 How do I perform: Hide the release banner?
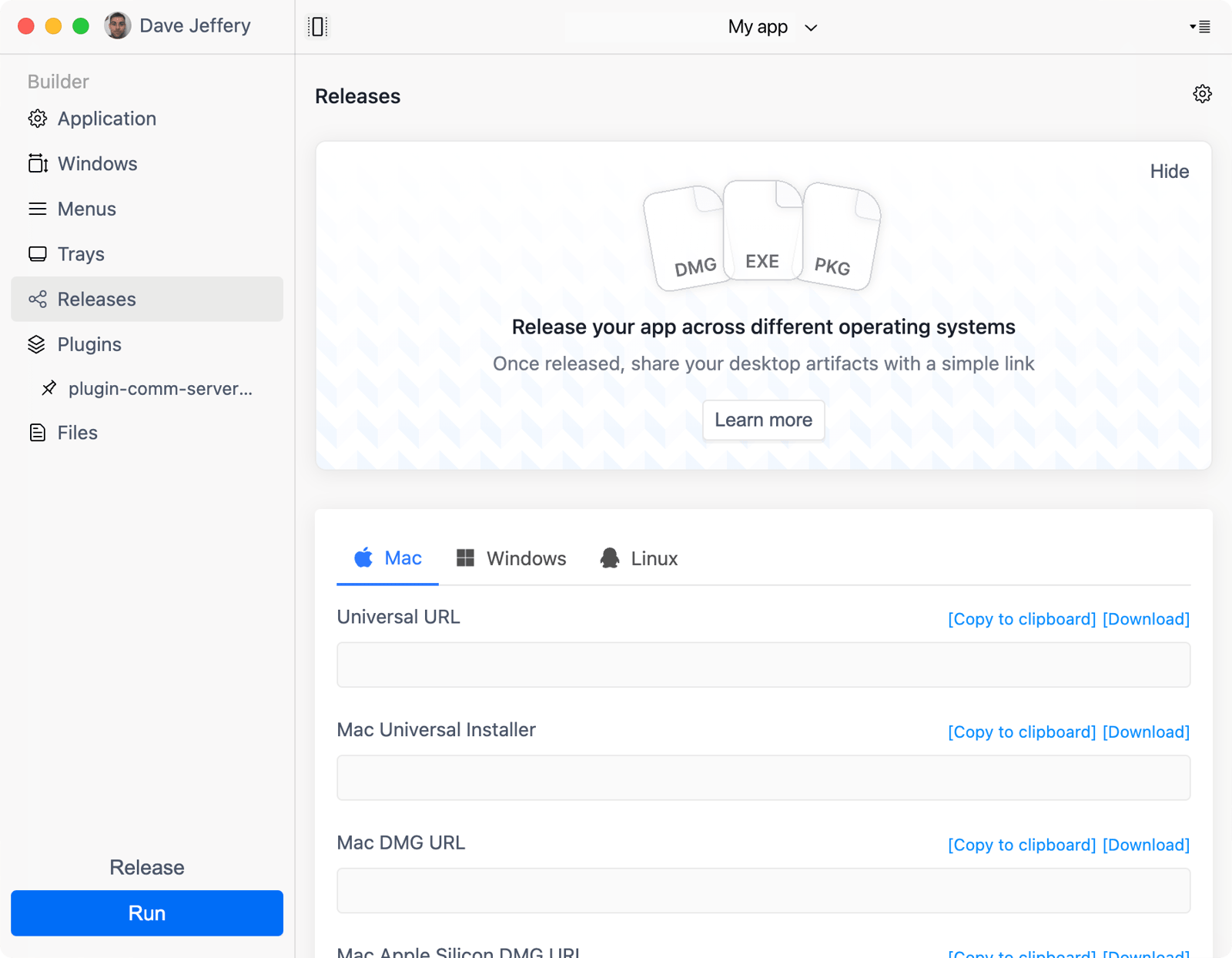pyautogui.click(x=1169, y=171)
